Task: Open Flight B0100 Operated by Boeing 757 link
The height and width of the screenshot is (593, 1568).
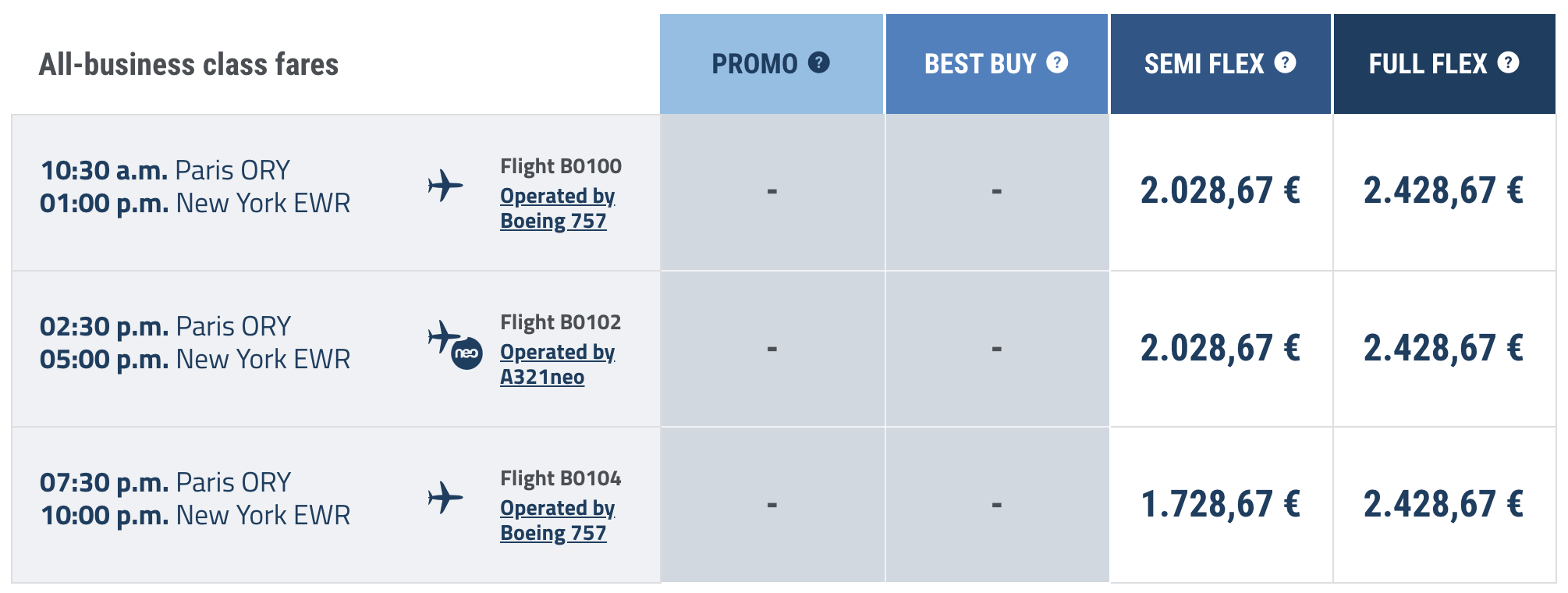Action: click(557, 208)
